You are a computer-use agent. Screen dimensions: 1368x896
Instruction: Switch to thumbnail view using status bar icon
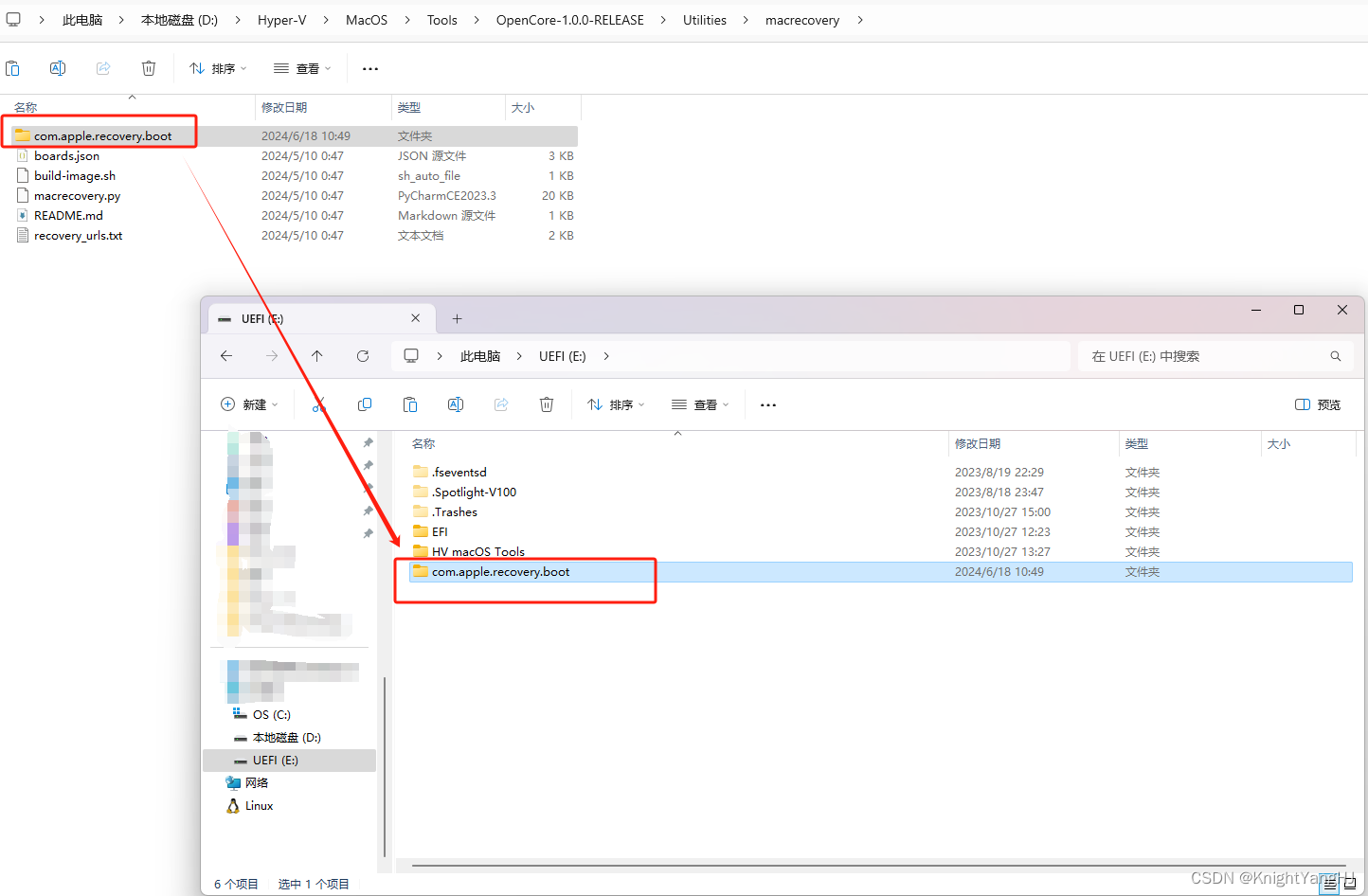[x=1349, y=883]
